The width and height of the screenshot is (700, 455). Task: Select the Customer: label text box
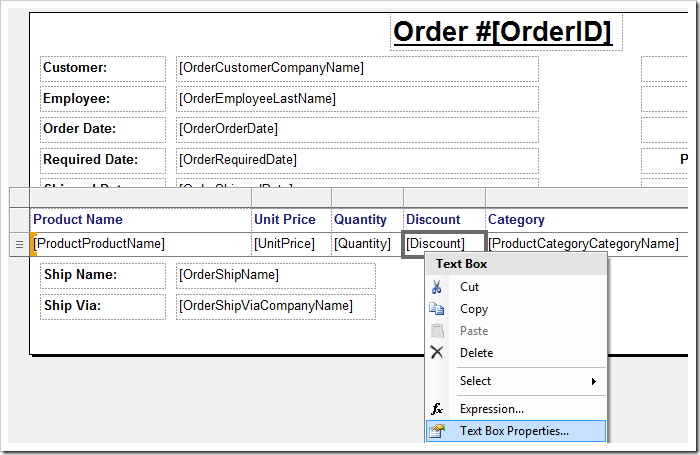[103, 69]
